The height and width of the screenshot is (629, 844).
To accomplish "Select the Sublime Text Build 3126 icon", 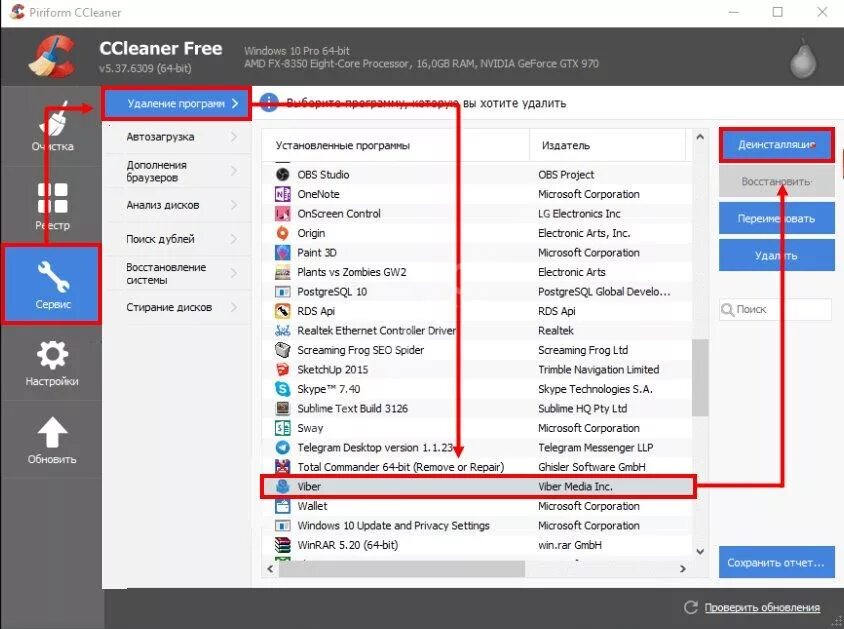I will coord(283,408).
